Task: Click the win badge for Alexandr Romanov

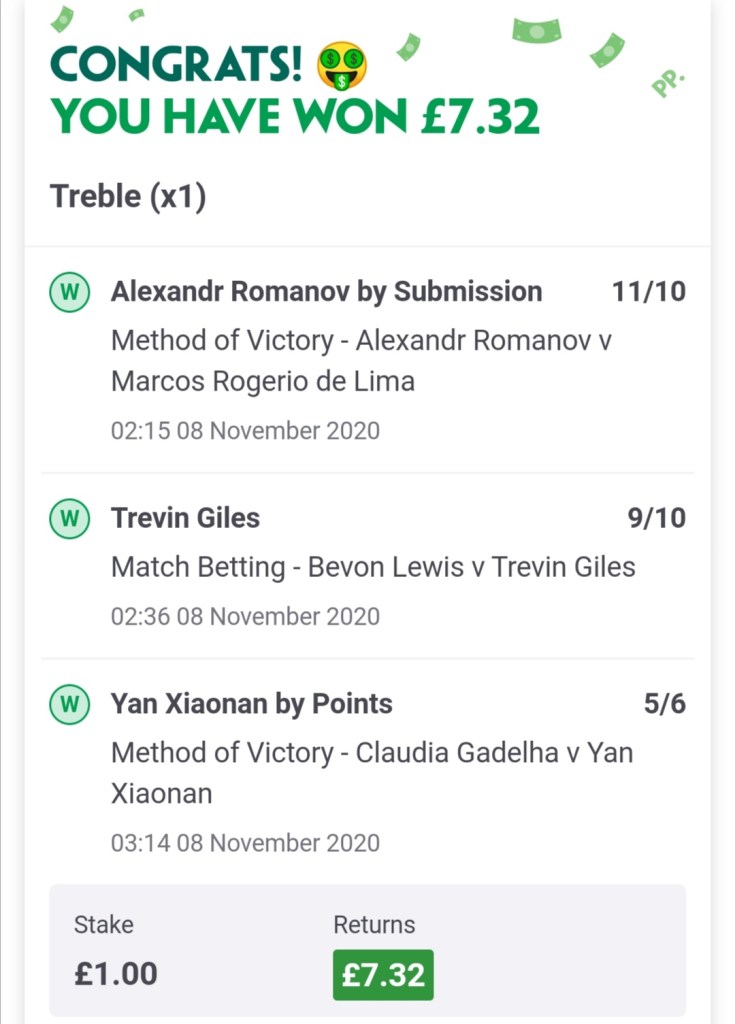Action: pos(68,292)
